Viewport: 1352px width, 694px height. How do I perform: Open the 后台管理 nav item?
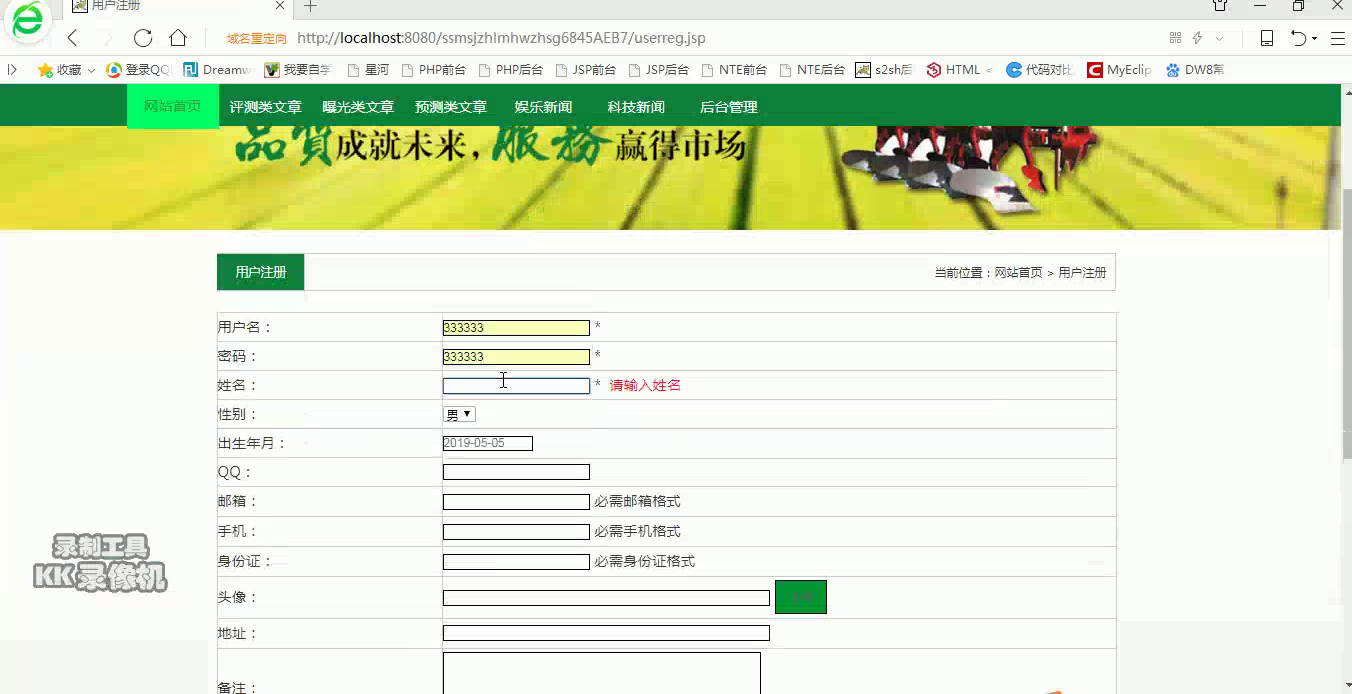point(728,107)
